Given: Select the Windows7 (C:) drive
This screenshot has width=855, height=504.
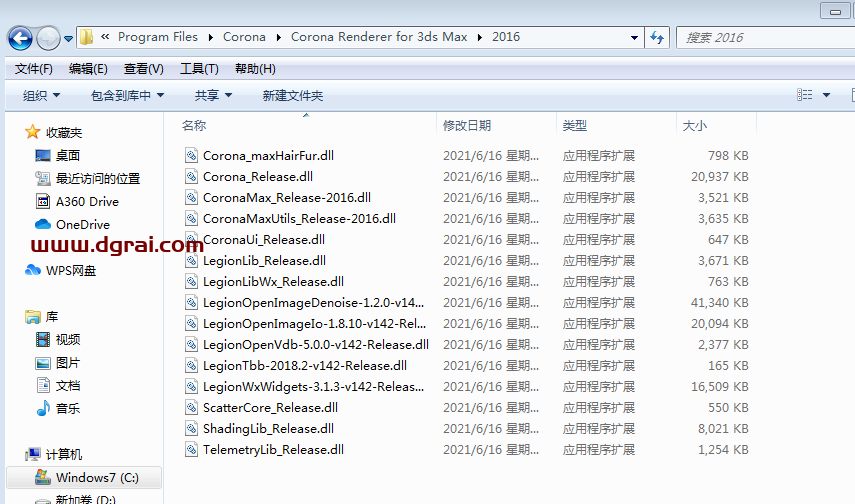Looking at the screenshot, I should [x=85, y=477].
